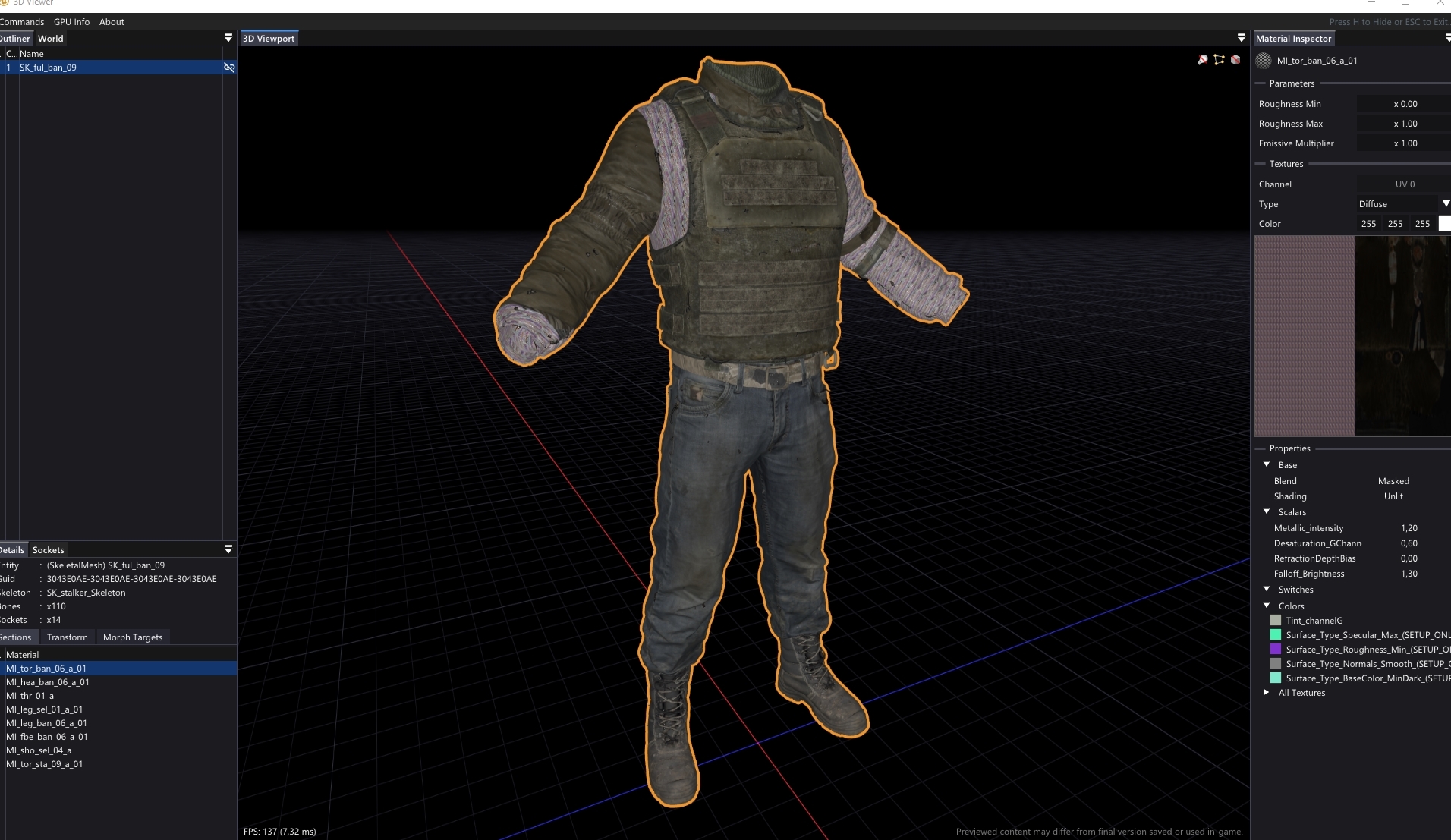Open the Transform tab
Image resolution: width=1451 pixels, height=840 pixels.
(67, 637)
